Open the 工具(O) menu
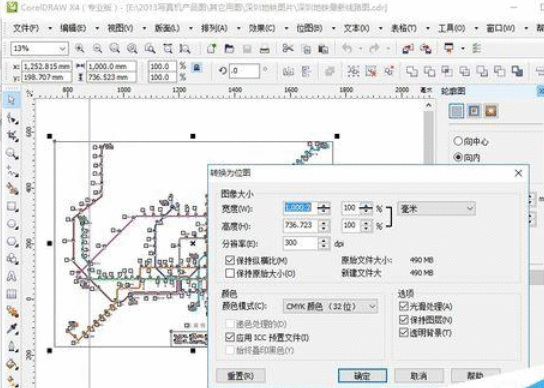 (x=451, y=28)
